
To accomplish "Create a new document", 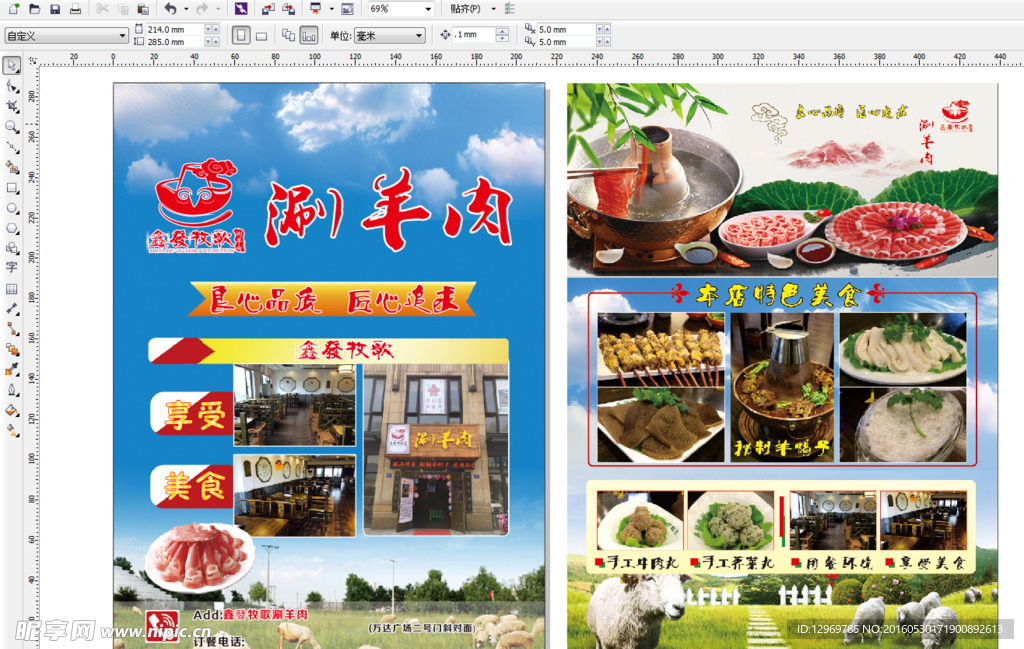I will (14, 8).
